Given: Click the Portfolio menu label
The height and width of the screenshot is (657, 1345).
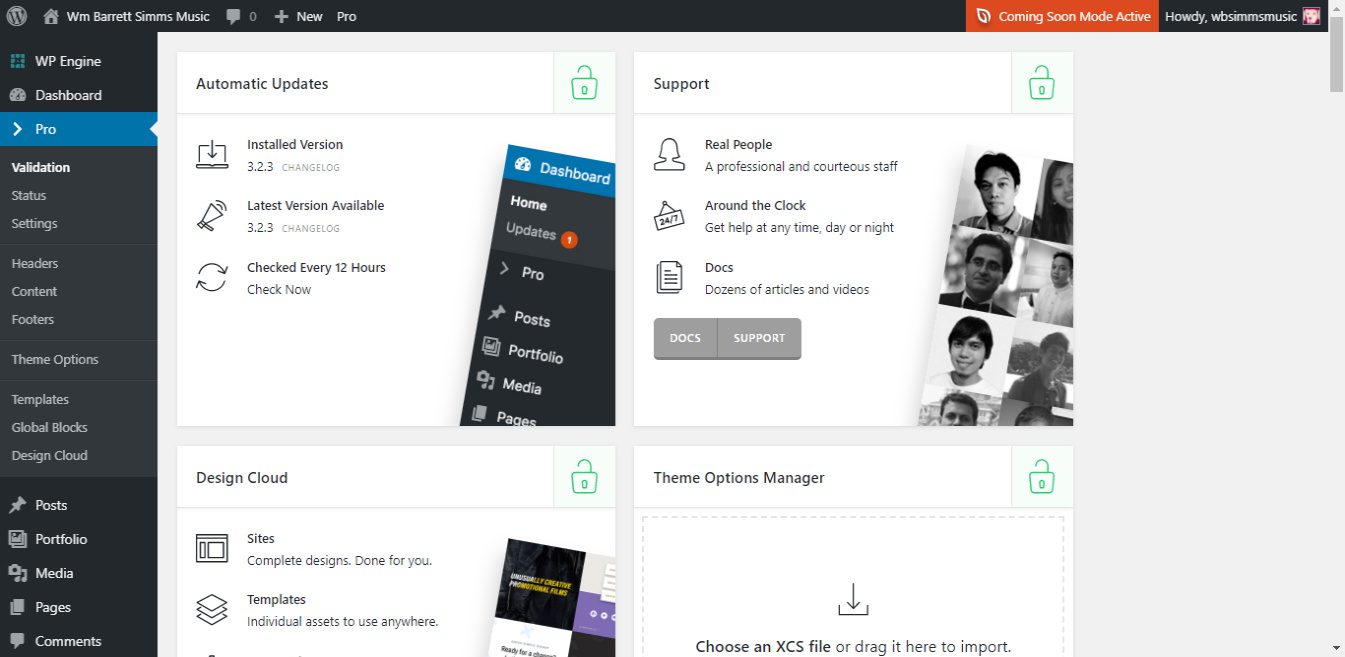Looking at the screenshot, I should click(x=61, y=539).
